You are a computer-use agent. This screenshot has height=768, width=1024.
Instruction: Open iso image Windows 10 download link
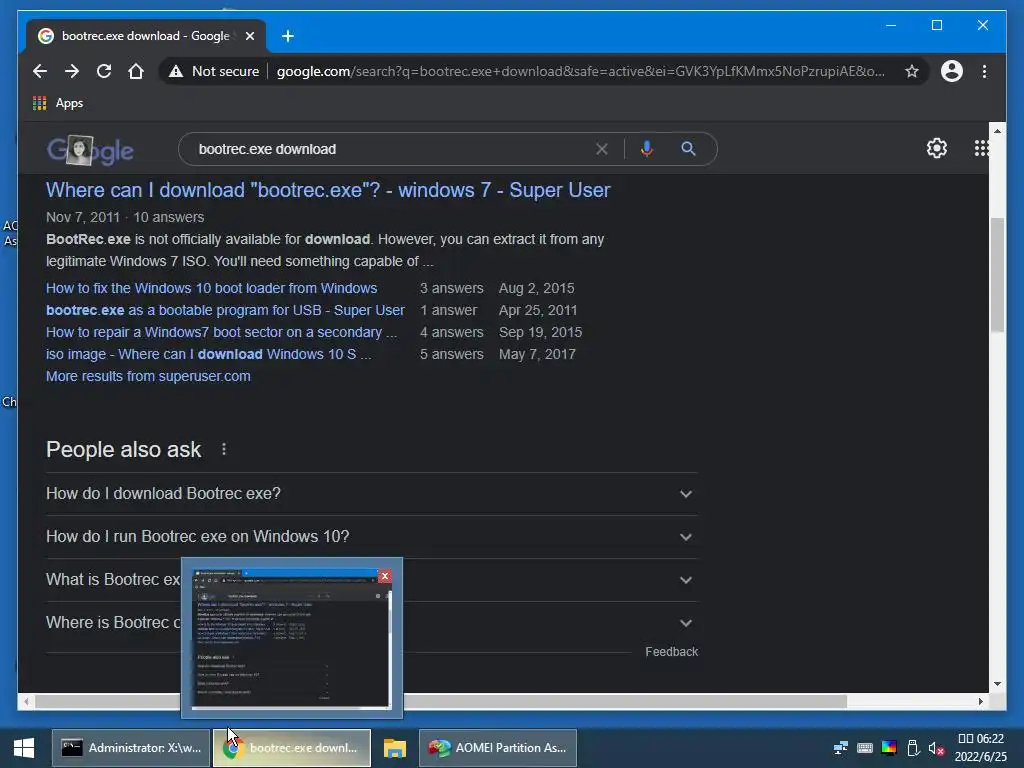[x=208, y=354]
